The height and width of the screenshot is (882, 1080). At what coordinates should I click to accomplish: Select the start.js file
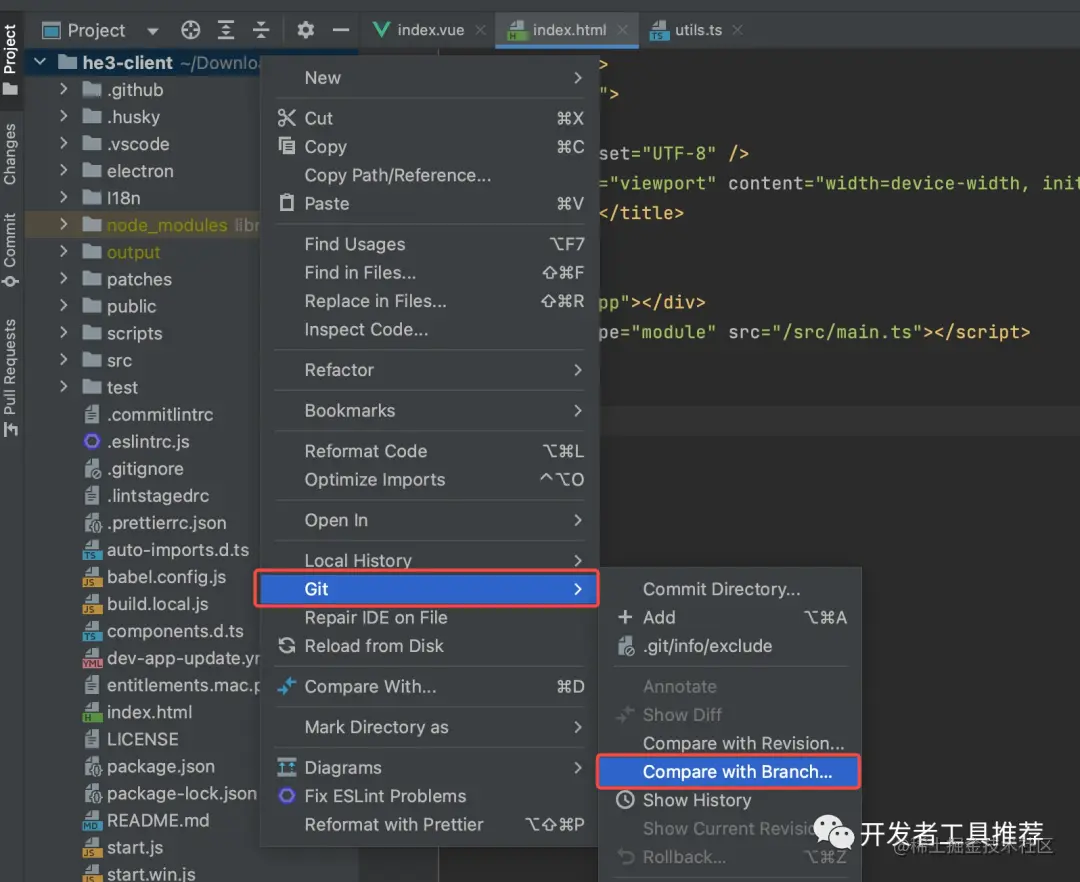pyautogui.click(x=135, y=848)
